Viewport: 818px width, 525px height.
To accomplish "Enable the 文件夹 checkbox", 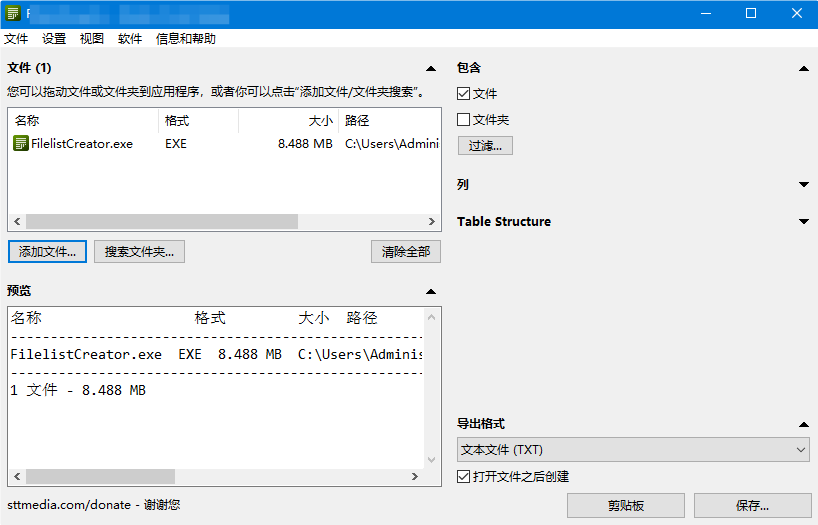I will point(463,120).
